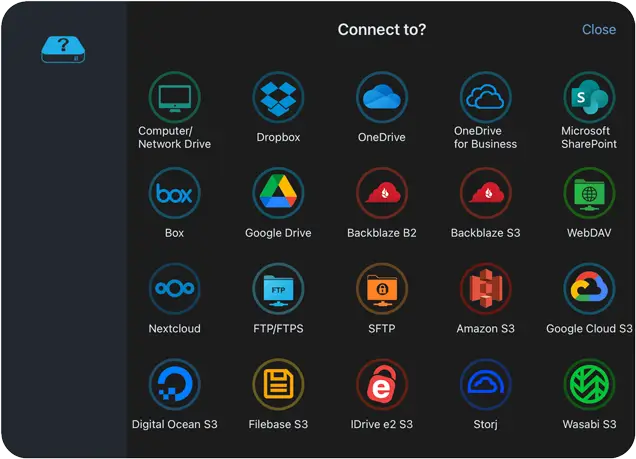Click the "Backblaze B2" label

click(x=382, y=233)
